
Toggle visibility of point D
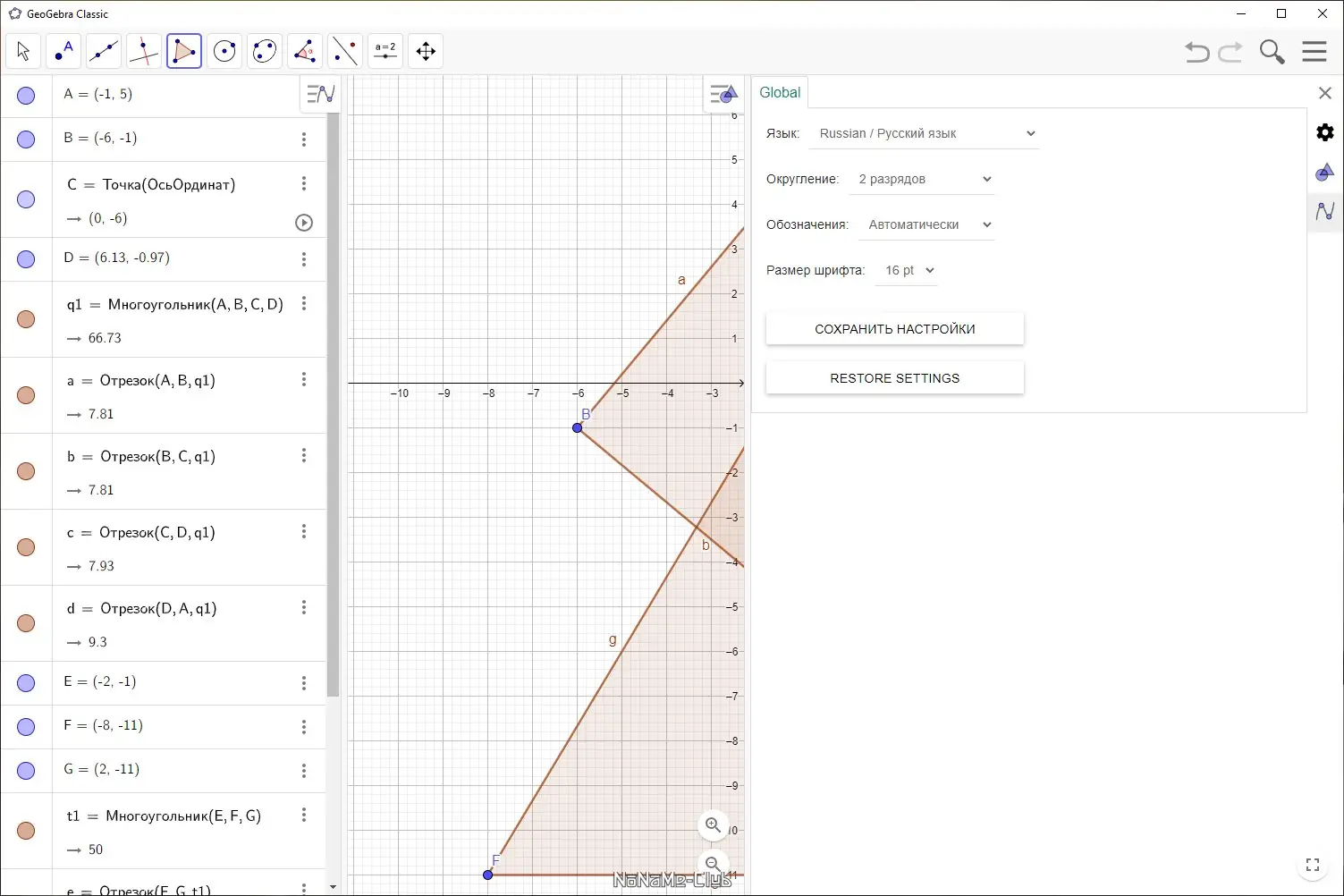[26, 259]
